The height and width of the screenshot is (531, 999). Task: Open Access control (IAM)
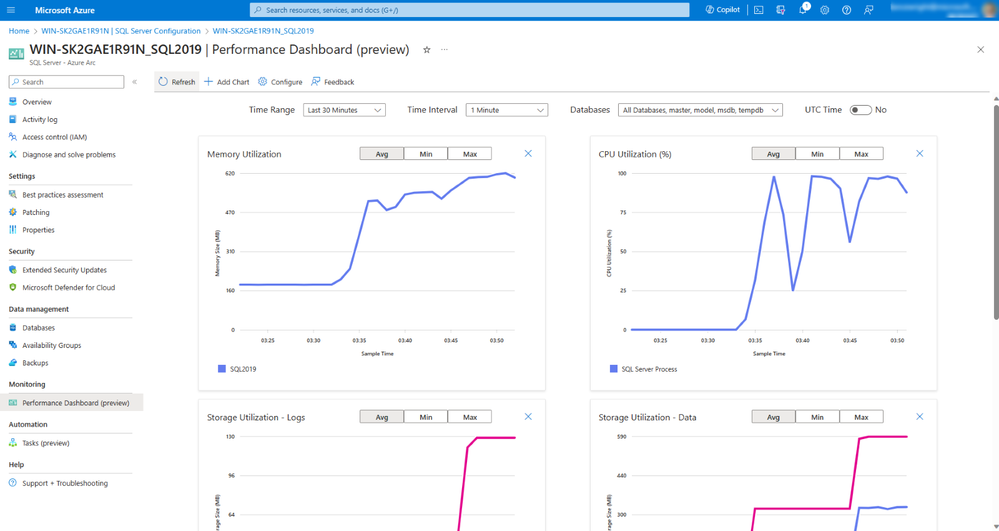[x=55, y=137]
